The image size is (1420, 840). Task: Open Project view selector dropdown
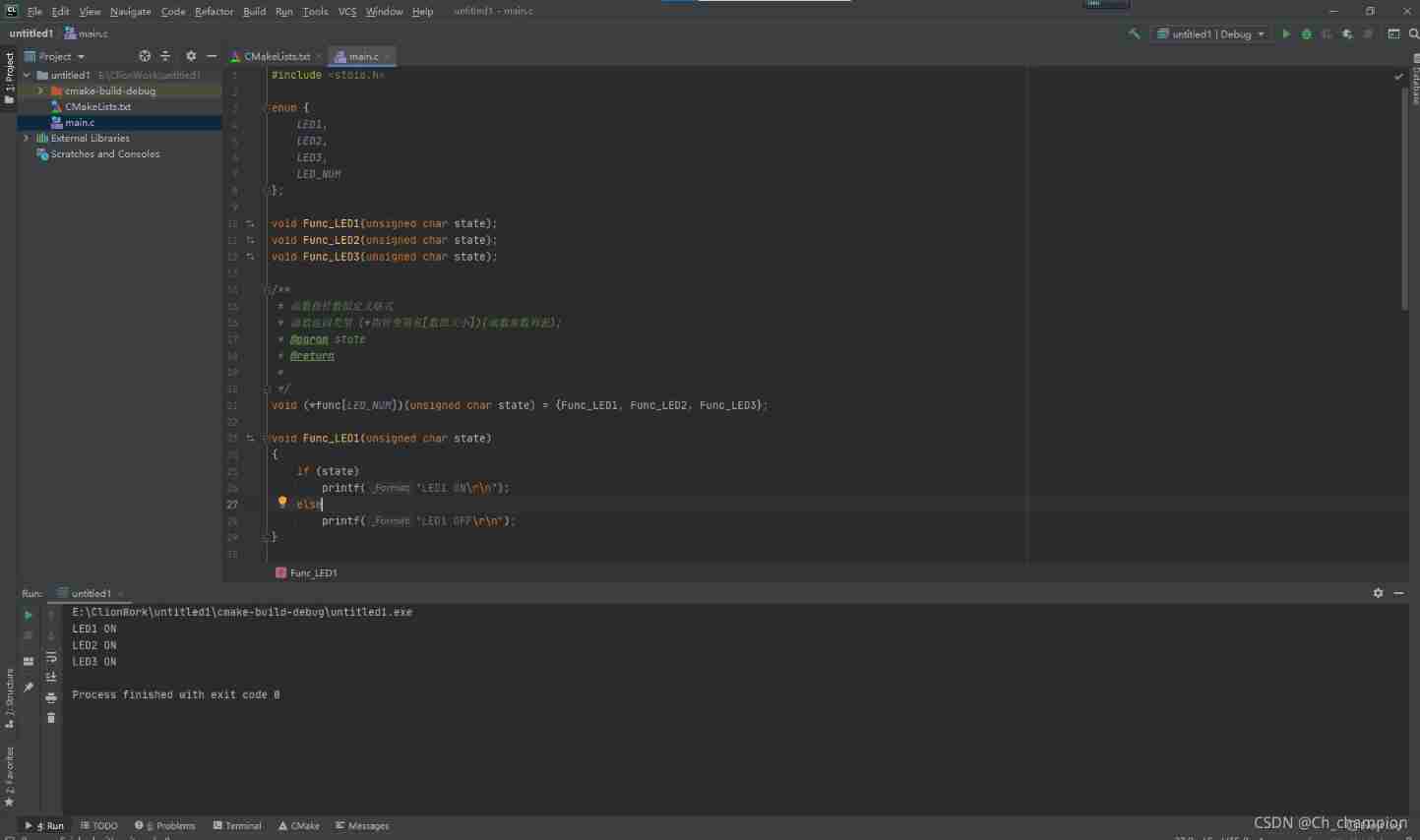click(x=55, y=56)
